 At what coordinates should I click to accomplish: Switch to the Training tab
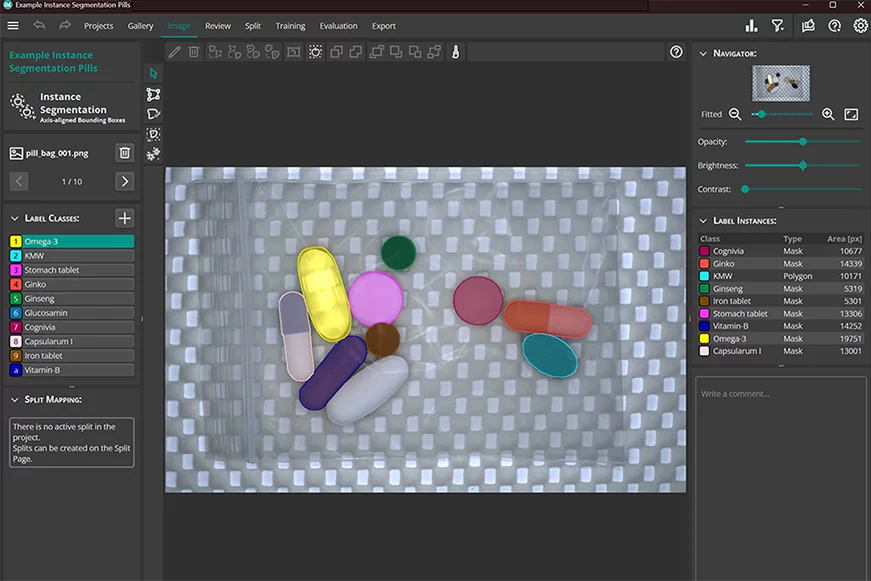[x=290, y=26]
